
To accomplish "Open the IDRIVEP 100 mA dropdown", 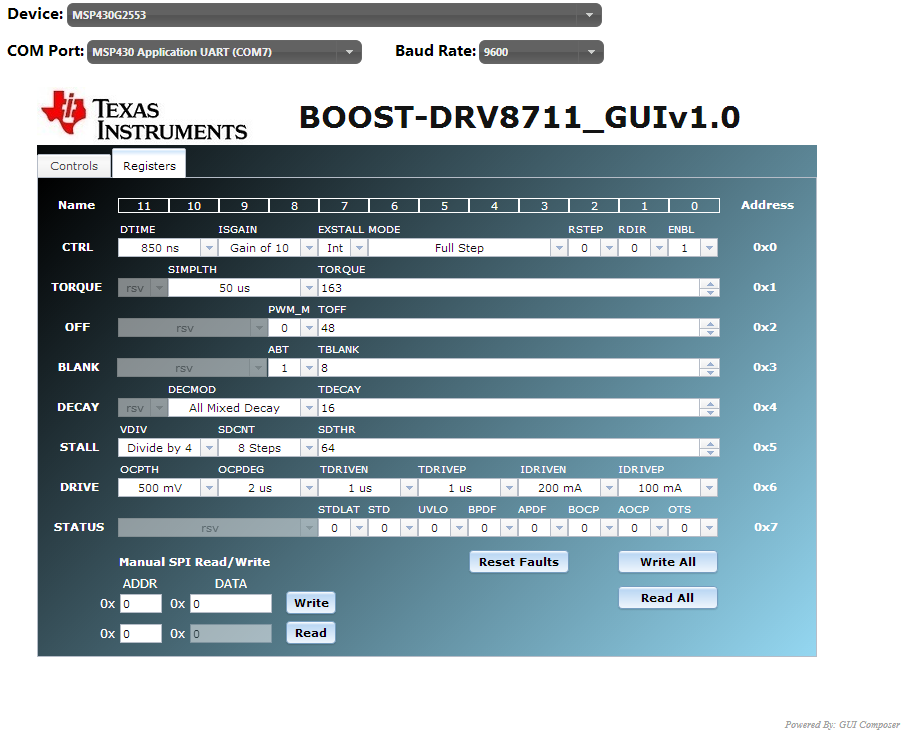I will point(668,488).
